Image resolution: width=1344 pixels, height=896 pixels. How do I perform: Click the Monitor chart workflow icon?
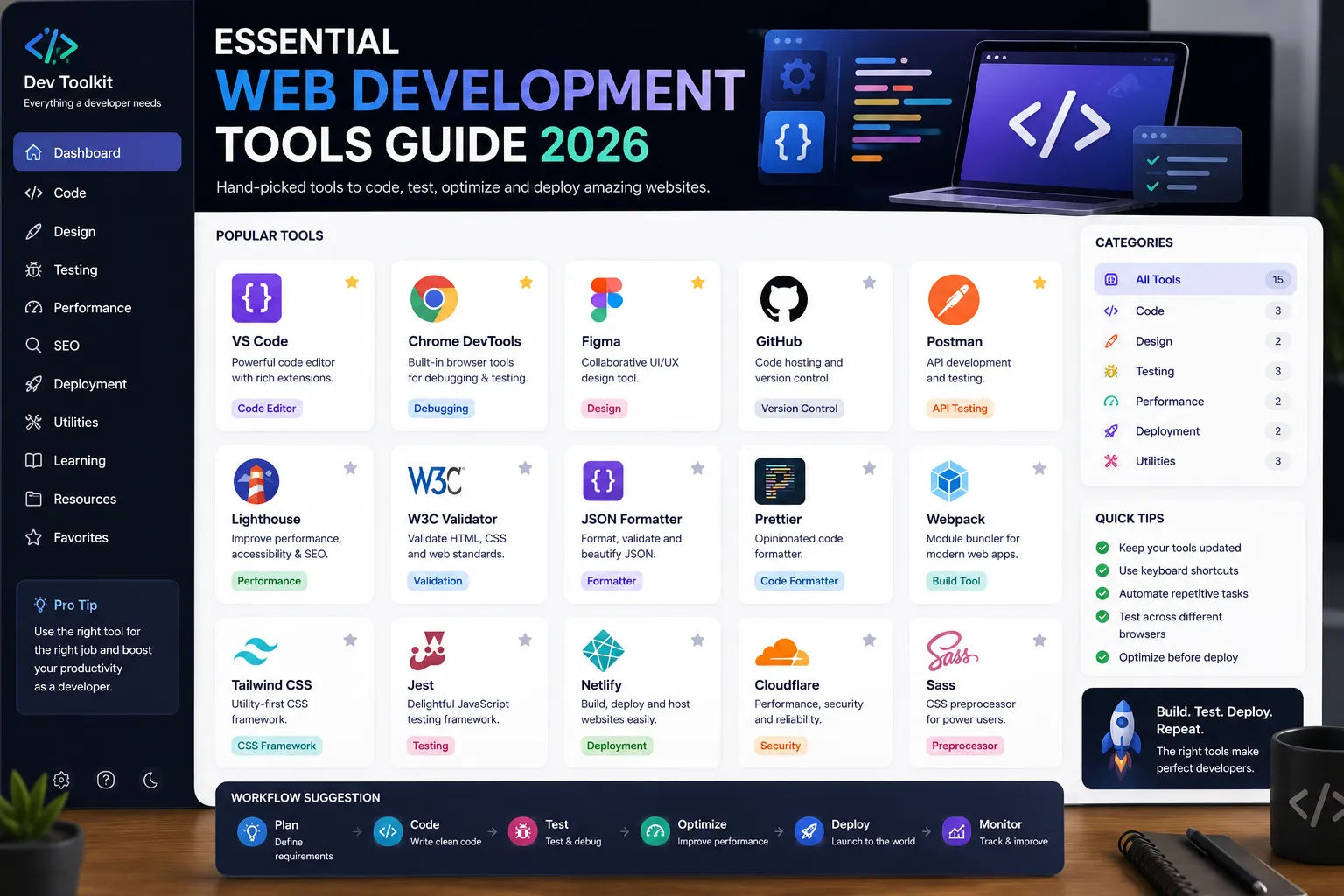[956, 831]
